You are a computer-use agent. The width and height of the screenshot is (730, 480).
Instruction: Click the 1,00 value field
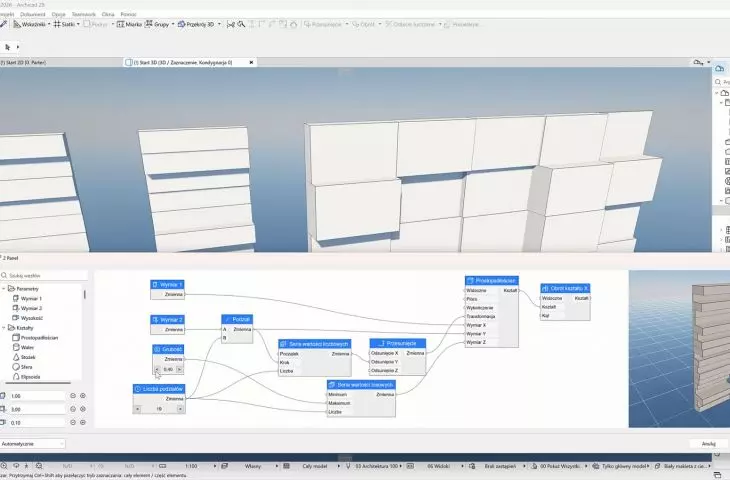click(x=37, y=396)
